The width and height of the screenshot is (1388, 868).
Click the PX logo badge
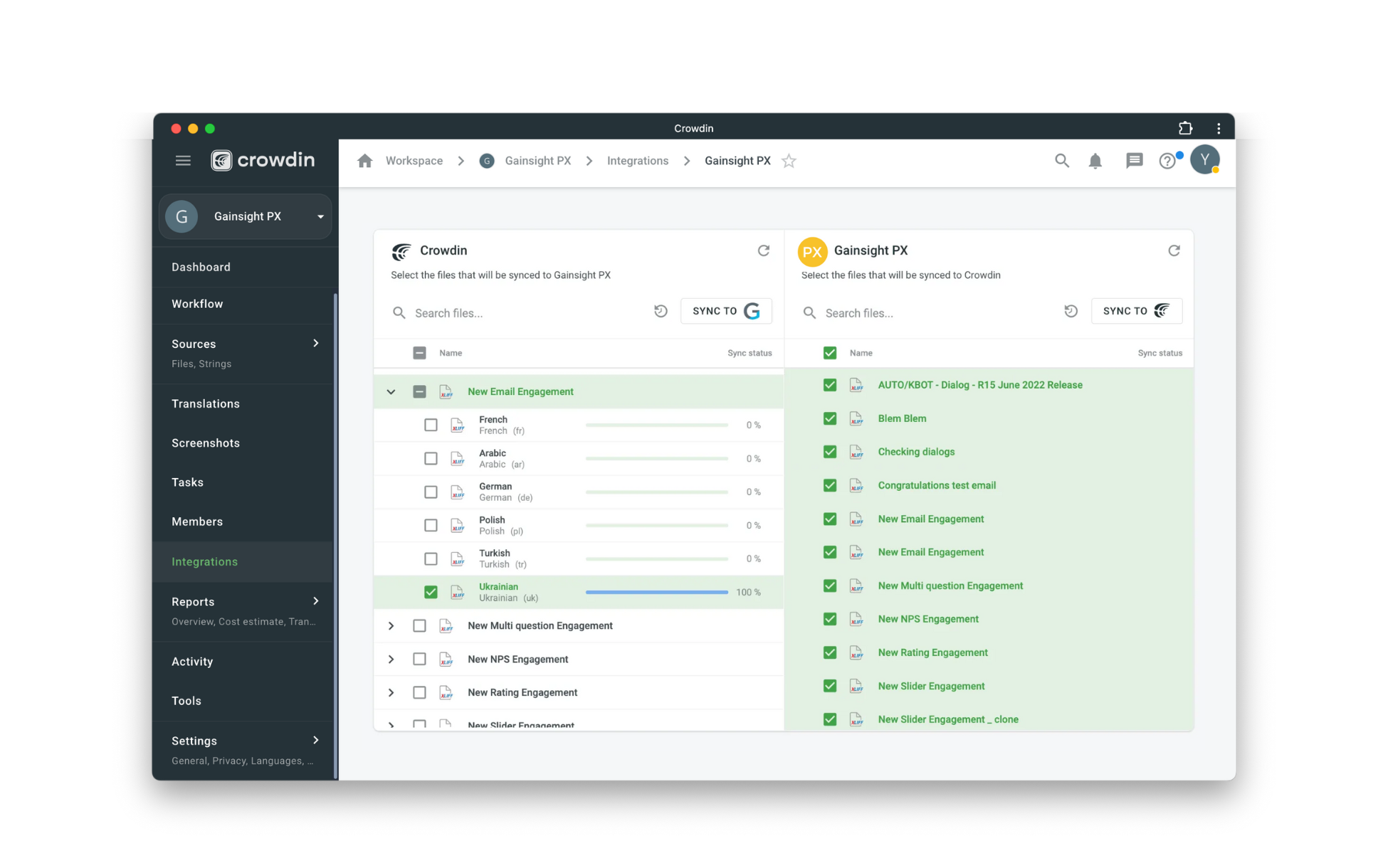coord(812,251)
